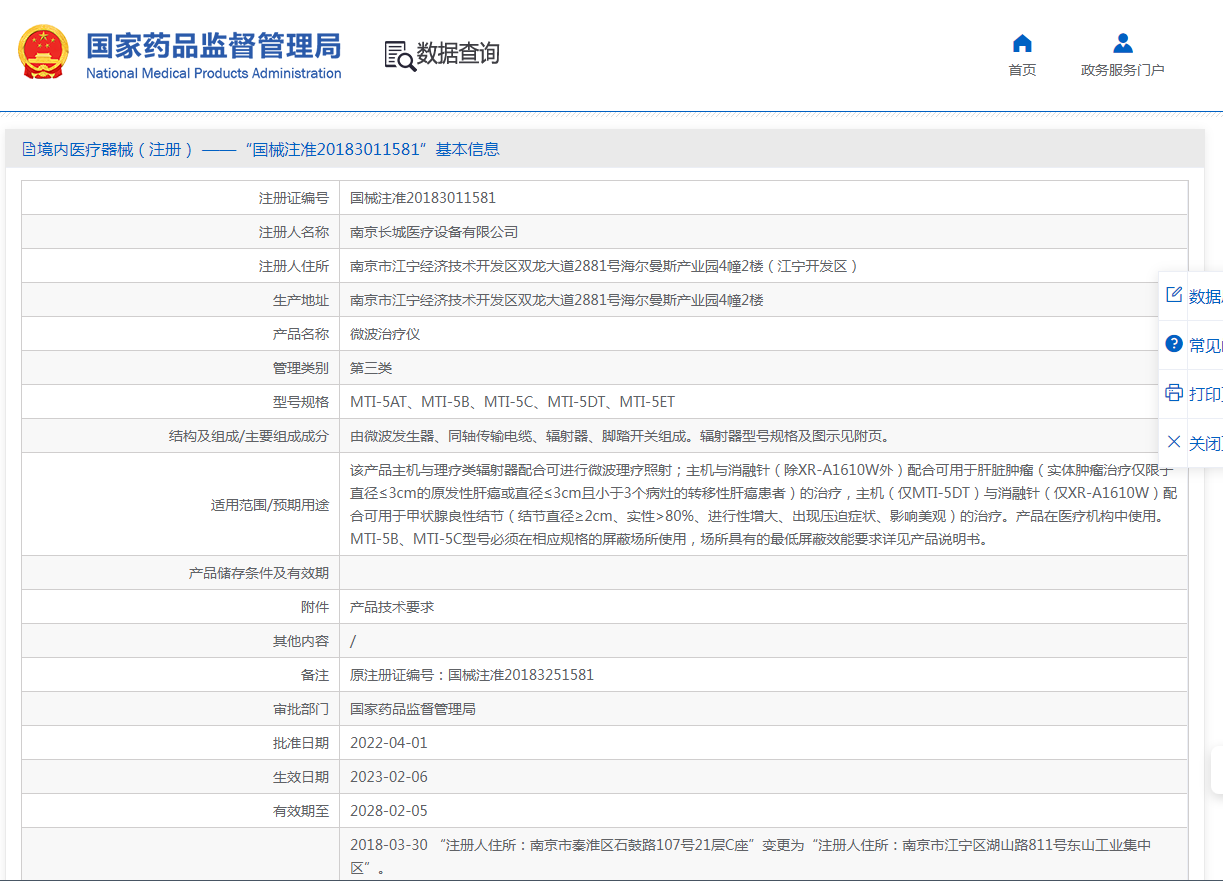This screenshot has width=1223, height=881.
Task: Click the national emblem logo
Action: 43,53
